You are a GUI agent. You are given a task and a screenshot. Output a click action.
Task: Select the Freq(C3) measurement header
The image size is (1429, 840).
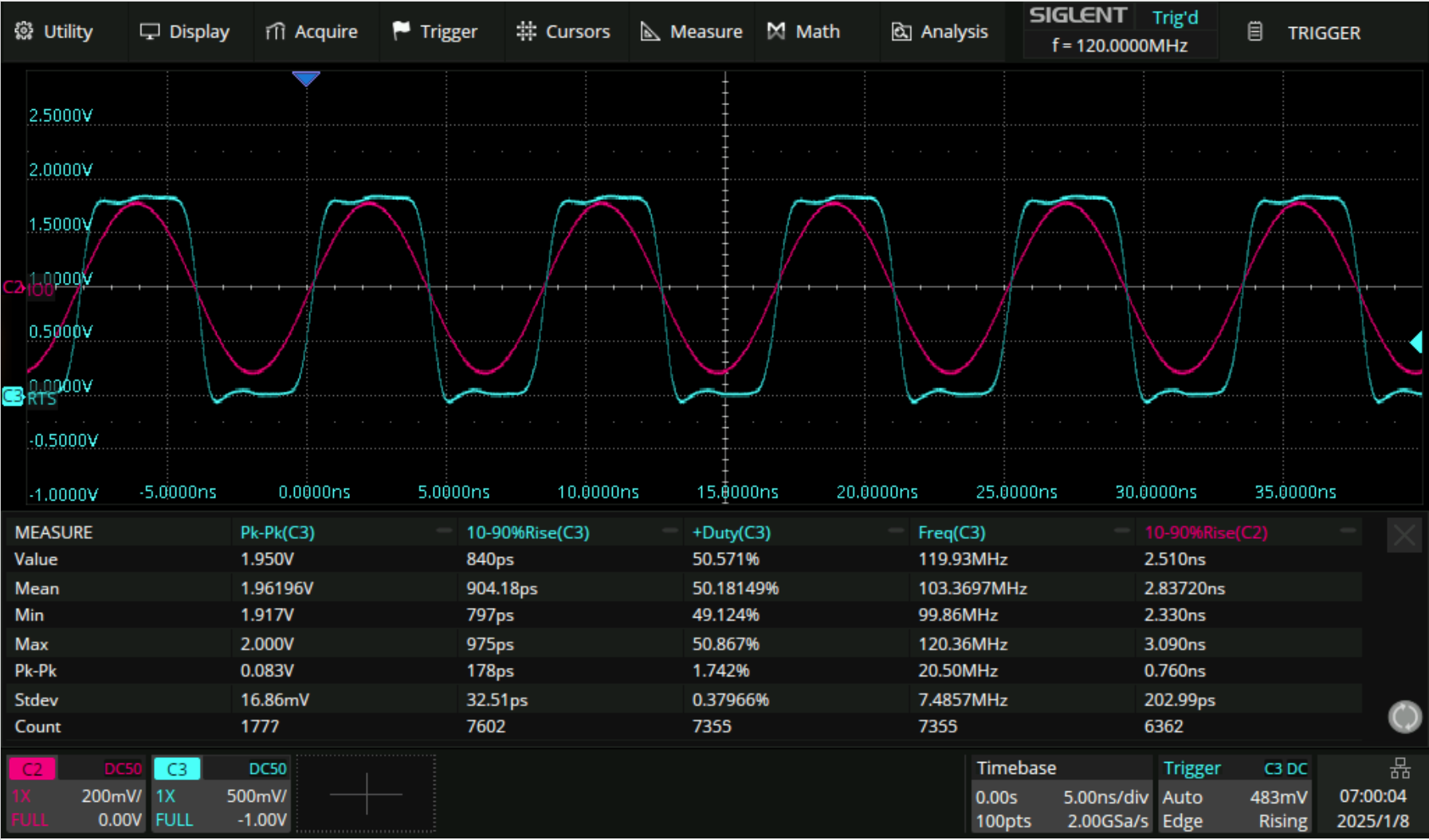952,532
